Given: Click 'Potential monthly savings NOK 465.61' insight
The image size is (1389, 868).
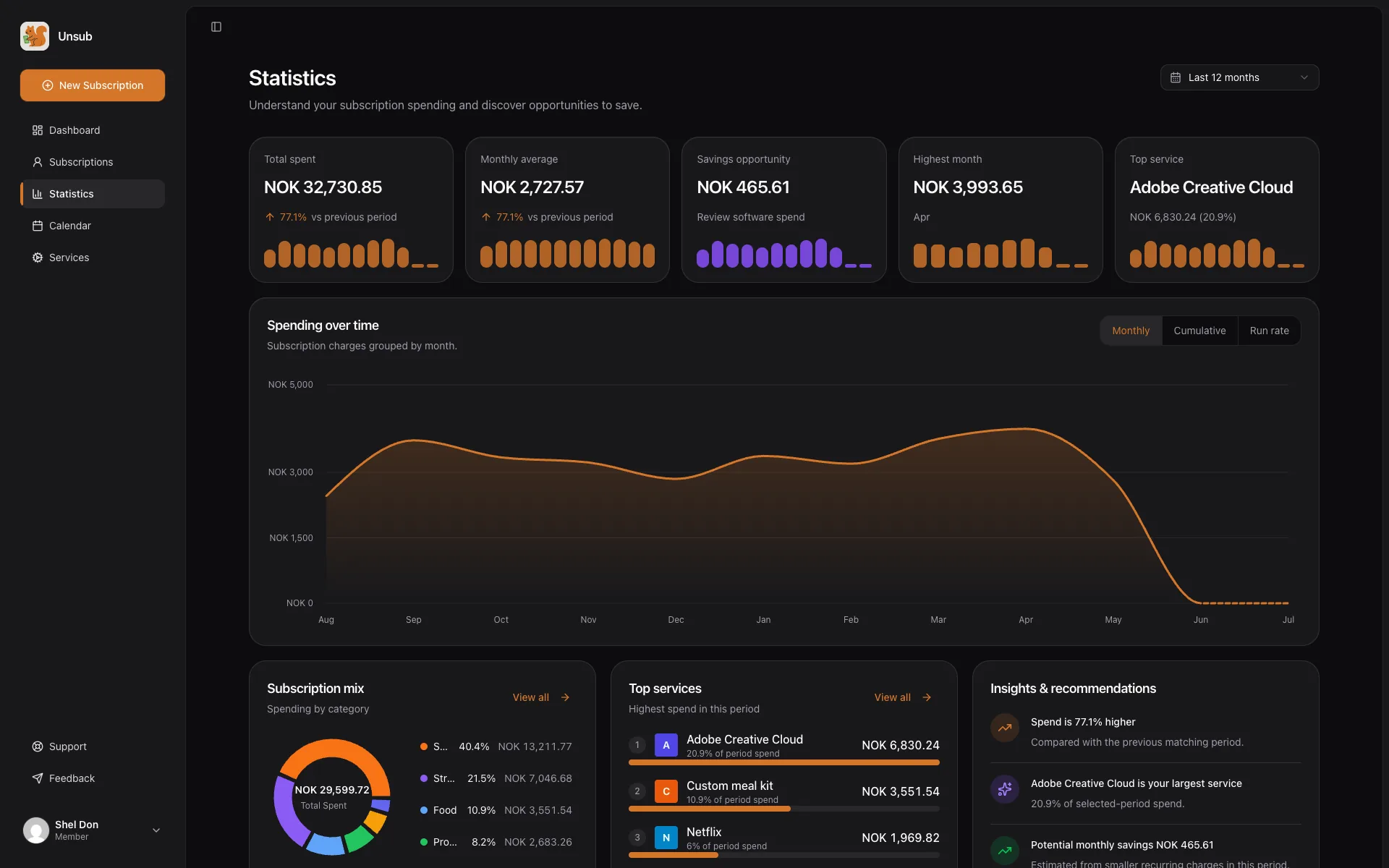Looking at the screenshot, I should pos(1122,845).
